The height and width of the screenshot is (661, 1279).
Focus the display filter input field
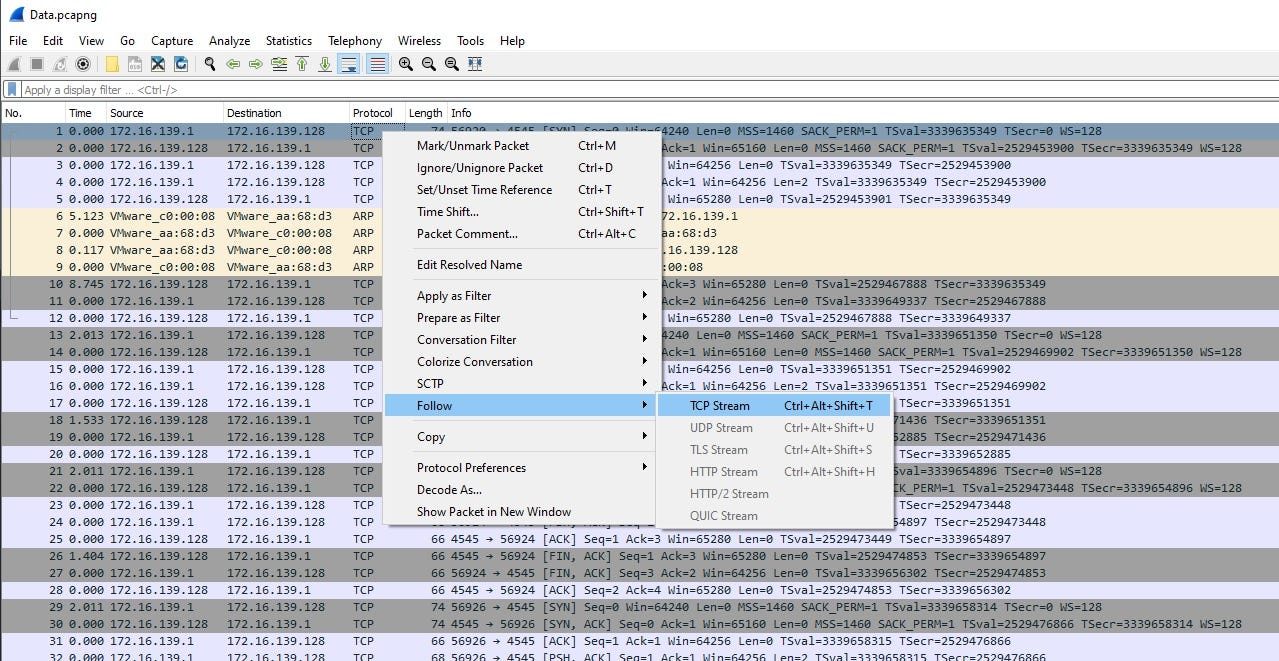(x=648, y=90)
